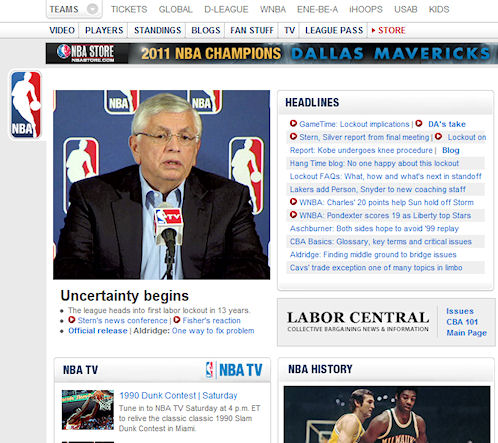Open the Lockout on headline link

click(x=467, y=137)
